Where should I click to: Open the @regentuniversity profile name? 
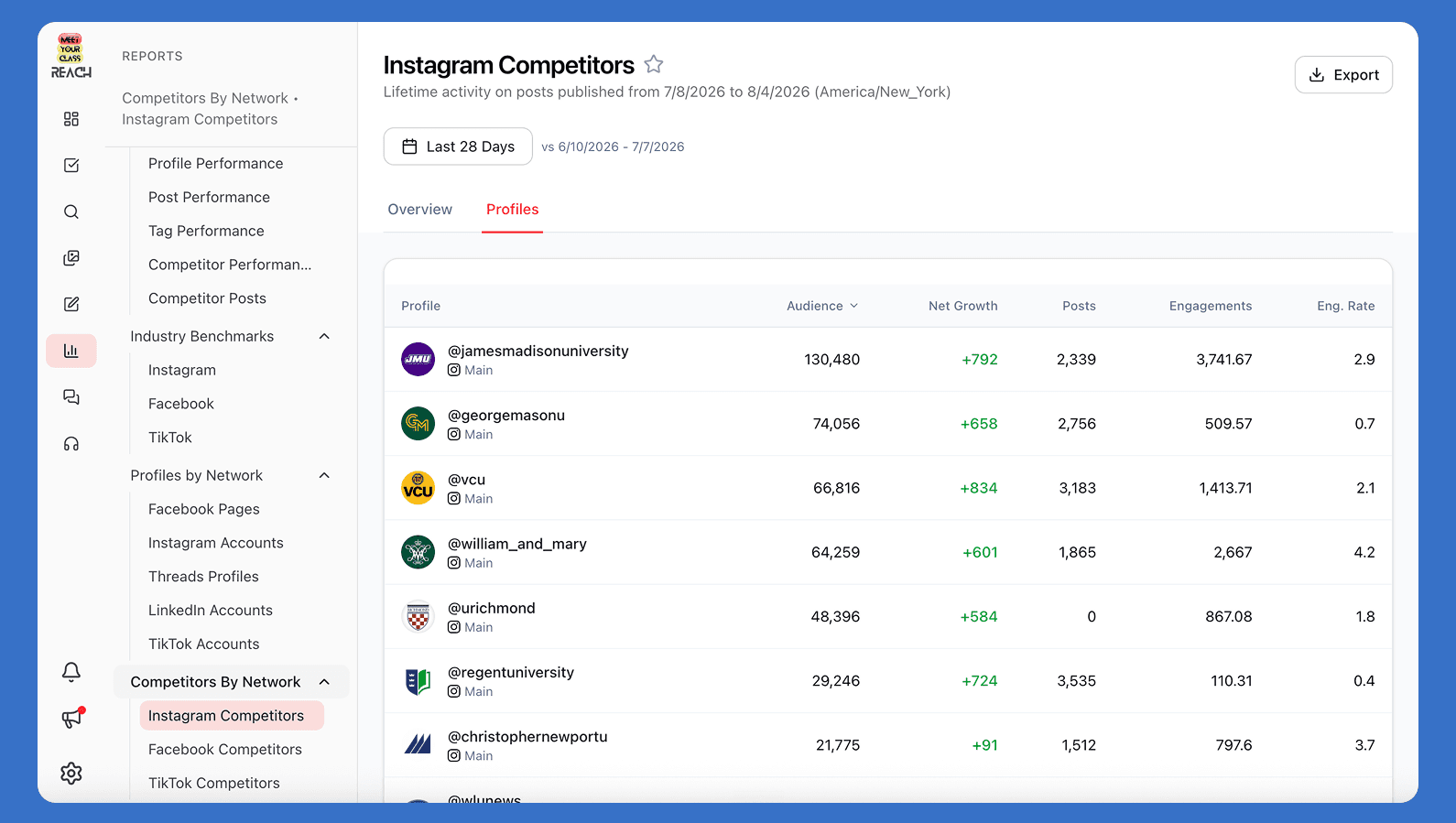[x=511, y=672]
